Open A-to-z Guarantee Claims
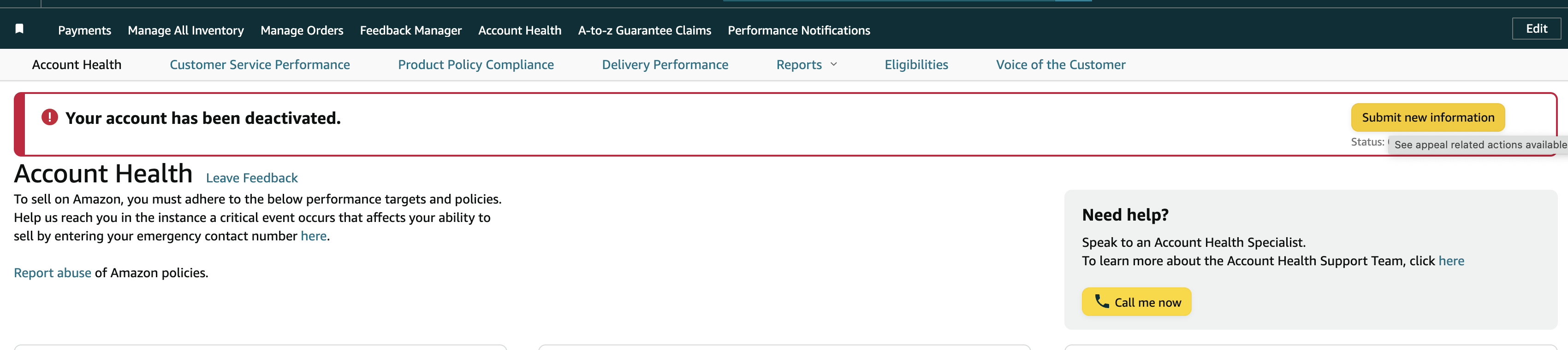Viewport: 1568px width, 350px height. click(x=645, y=30)
